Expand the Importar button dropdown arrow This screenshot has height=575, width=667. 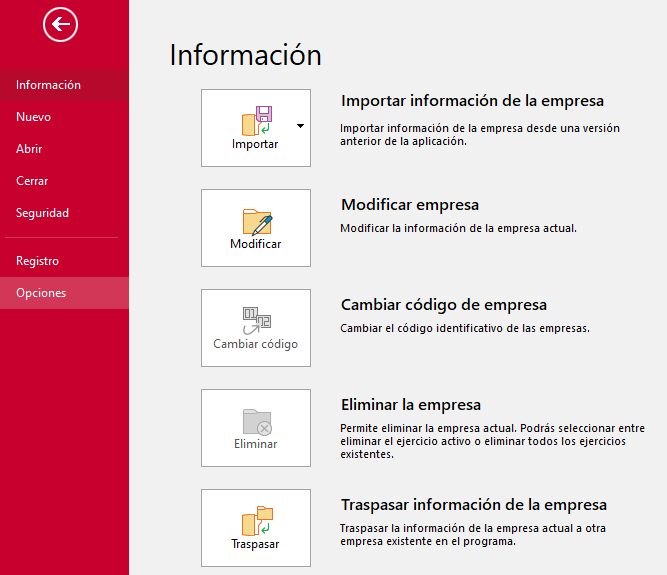300,127
